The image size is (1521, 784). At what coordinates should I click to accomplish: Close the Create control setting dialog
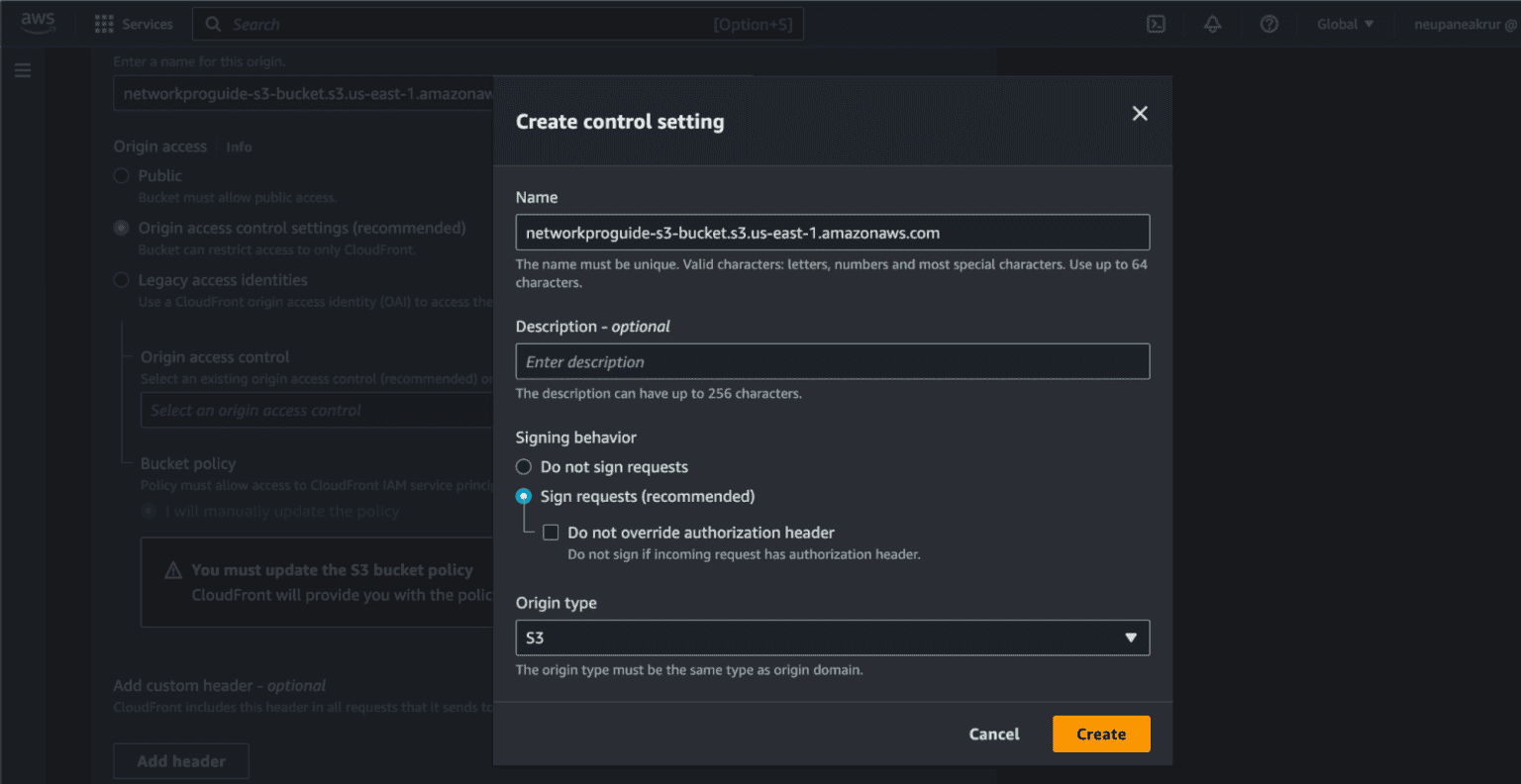tap(1140, 114)
